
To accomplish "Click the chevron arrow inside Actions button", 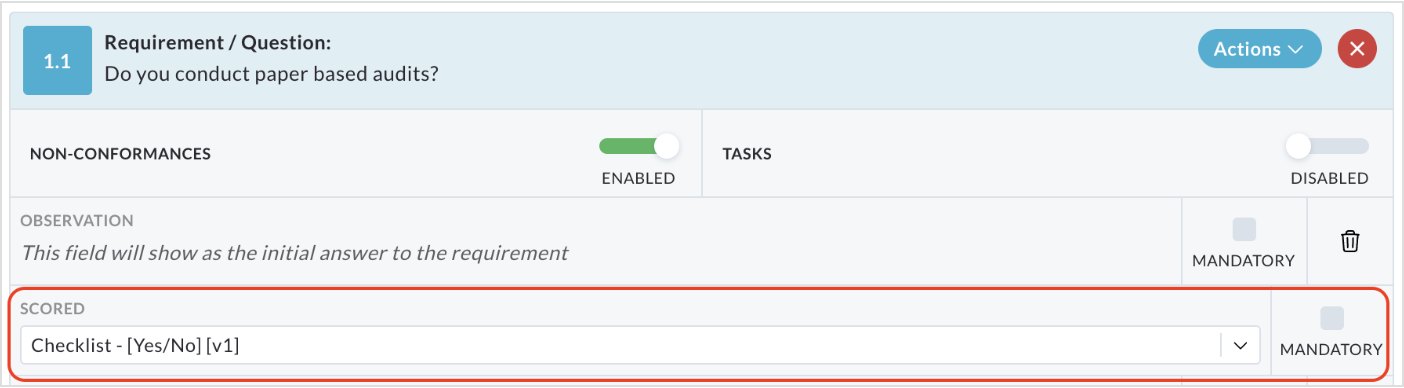I will coord(1296,49).
